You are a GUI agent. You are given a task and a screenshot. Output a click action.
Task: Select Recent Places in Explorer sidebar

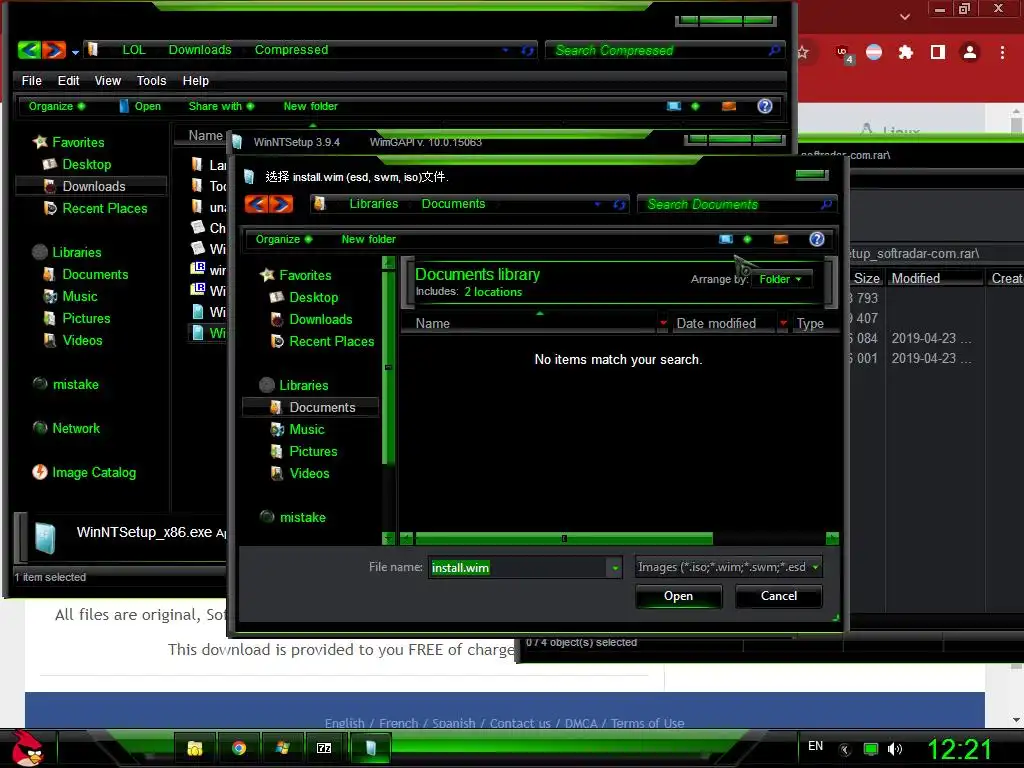point(104,208)
